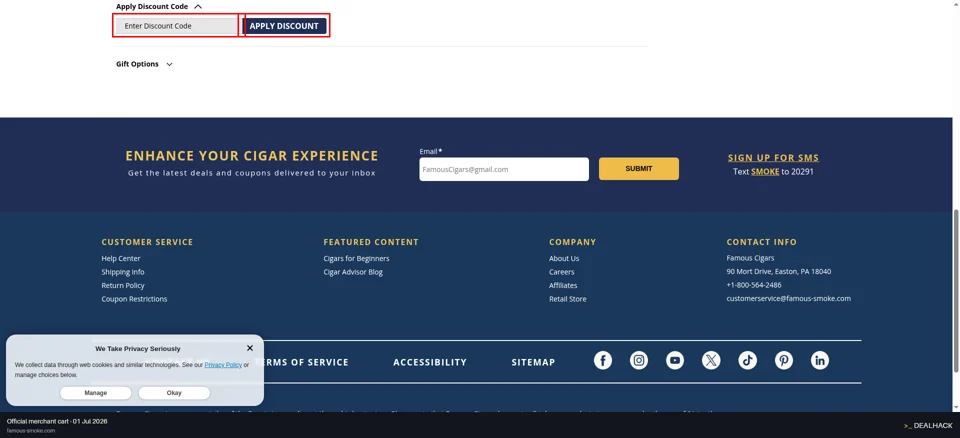Open the Instagram social icon

[x=639, y=360]
